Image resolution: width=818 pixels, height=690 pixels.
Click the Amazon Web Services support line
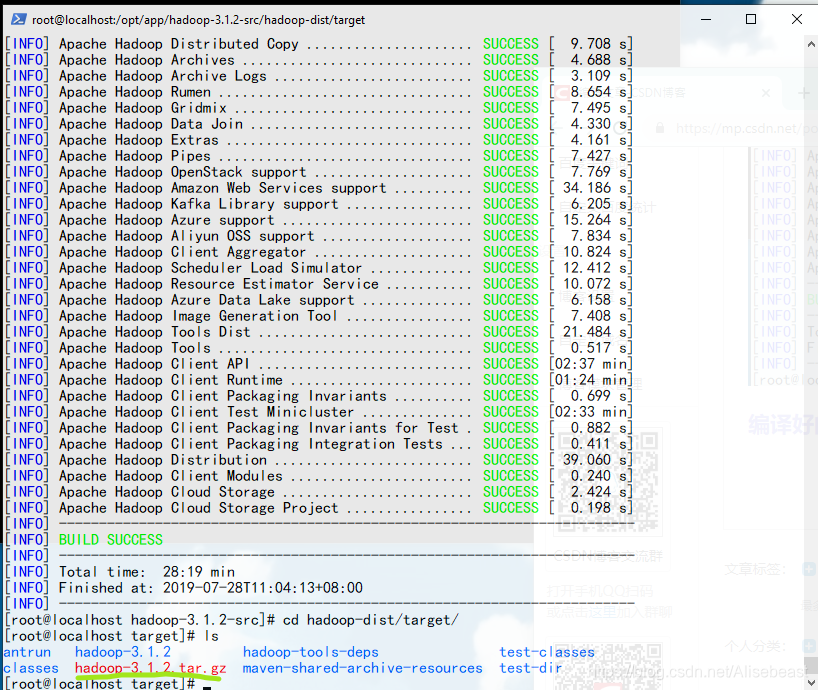[x=318, y=188]
